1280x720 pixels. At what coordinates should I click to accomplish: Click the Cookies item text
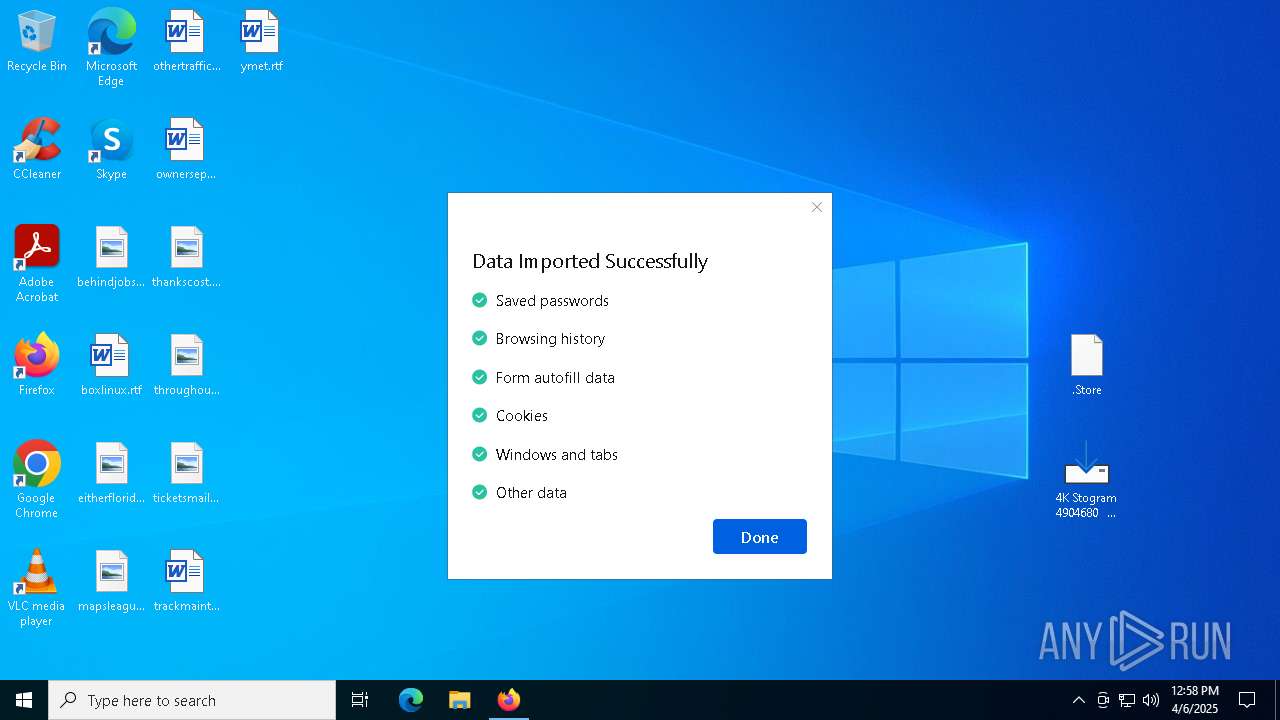tap(522, 416)
